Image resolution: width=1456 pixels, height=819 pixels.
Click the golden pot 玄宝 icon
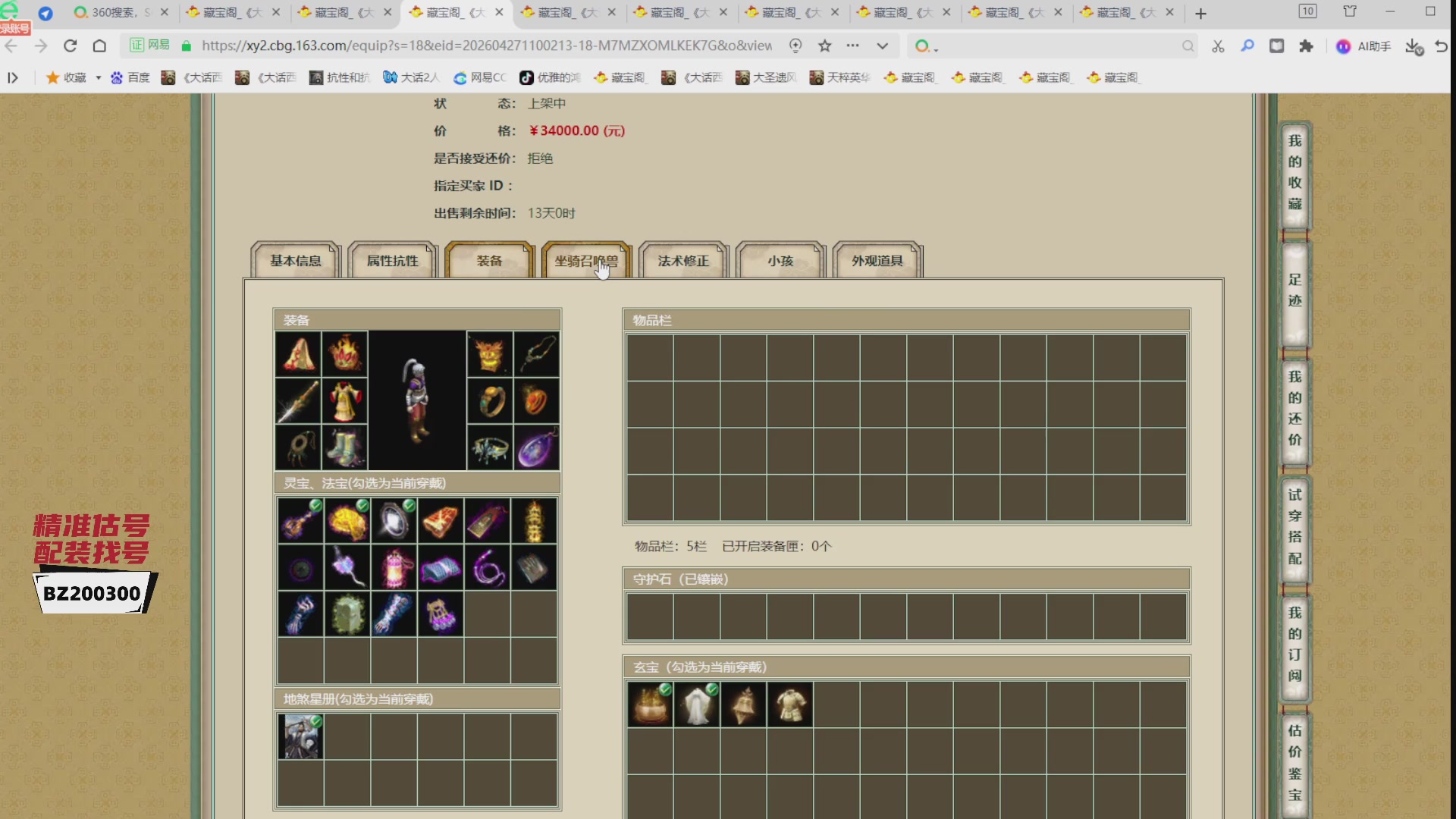[x=650, y=704]
